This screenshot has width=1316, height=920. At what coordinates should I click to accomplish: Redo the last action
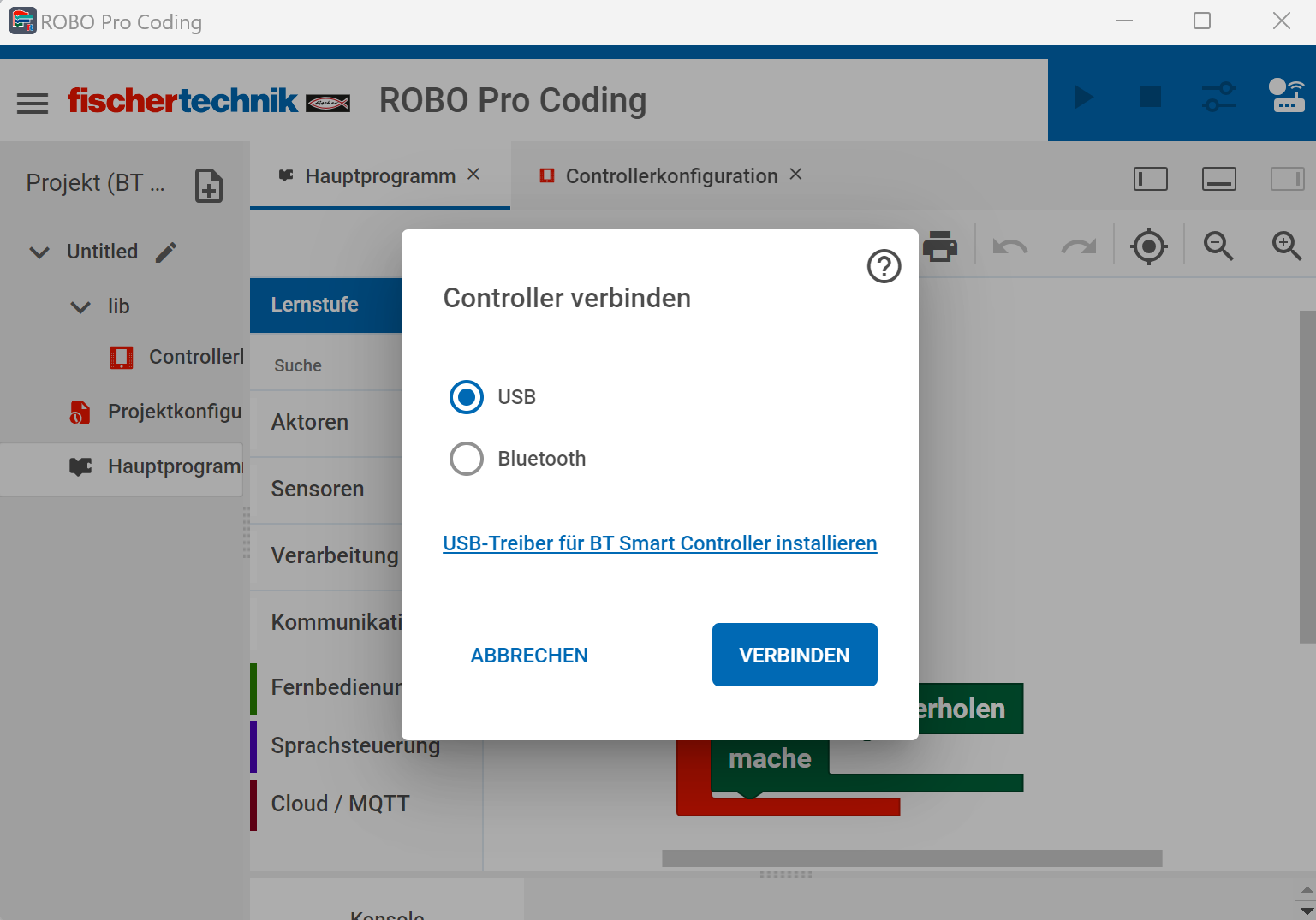coord(1079,246)
